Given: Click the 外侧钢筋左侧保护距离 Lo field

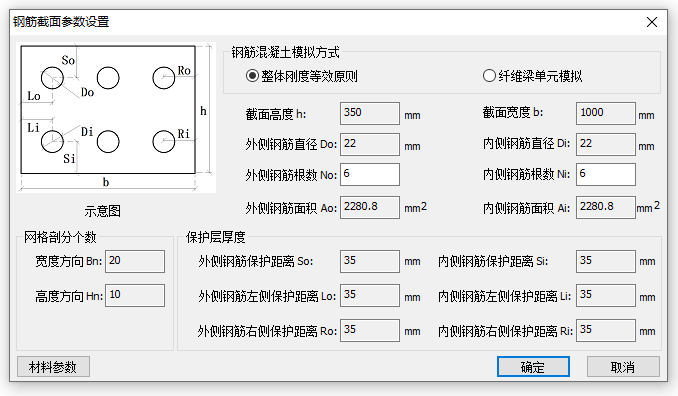Looking at the screenshot, I should tap(370, 295).
